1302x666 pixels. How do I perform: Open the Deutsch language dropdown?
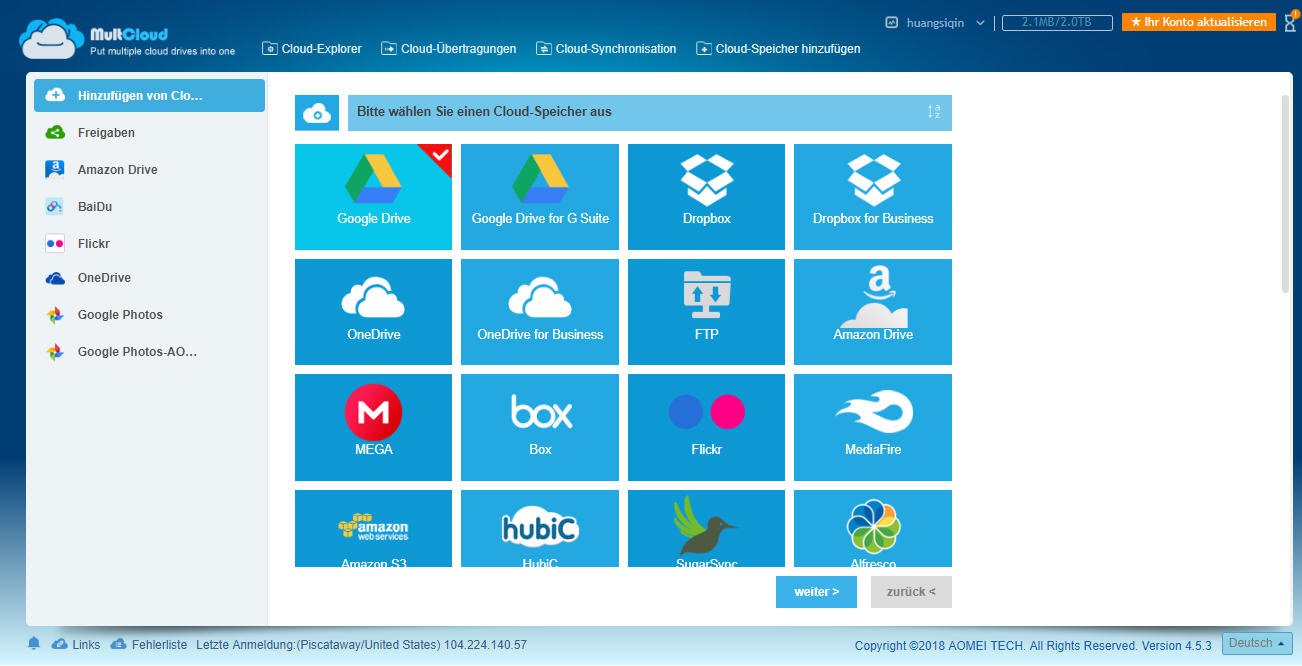pyautogui.click(x=1257, y=643)
